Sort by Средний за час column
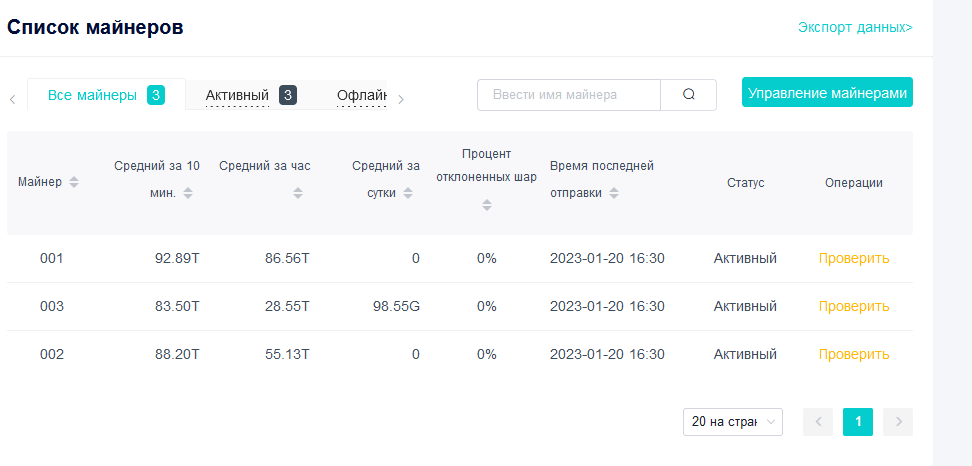This screenshot has height=466, width=972. coord(298,193)
